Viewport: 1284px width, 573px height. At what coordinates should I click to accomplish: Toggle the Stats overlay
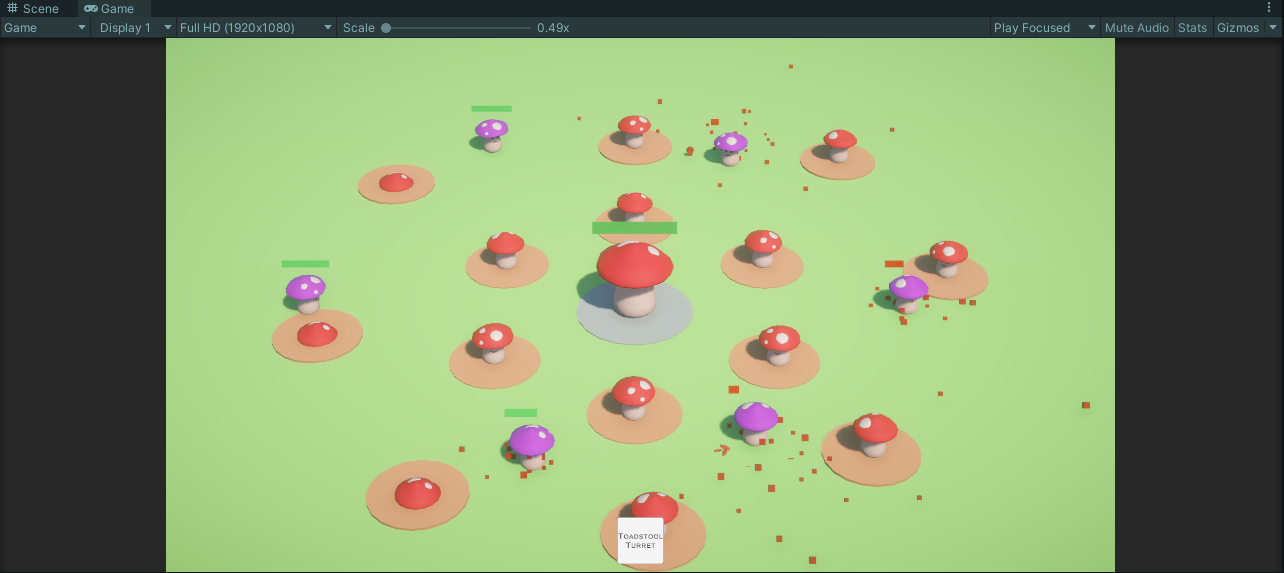pyautogui.click(x=1192, y=28)
